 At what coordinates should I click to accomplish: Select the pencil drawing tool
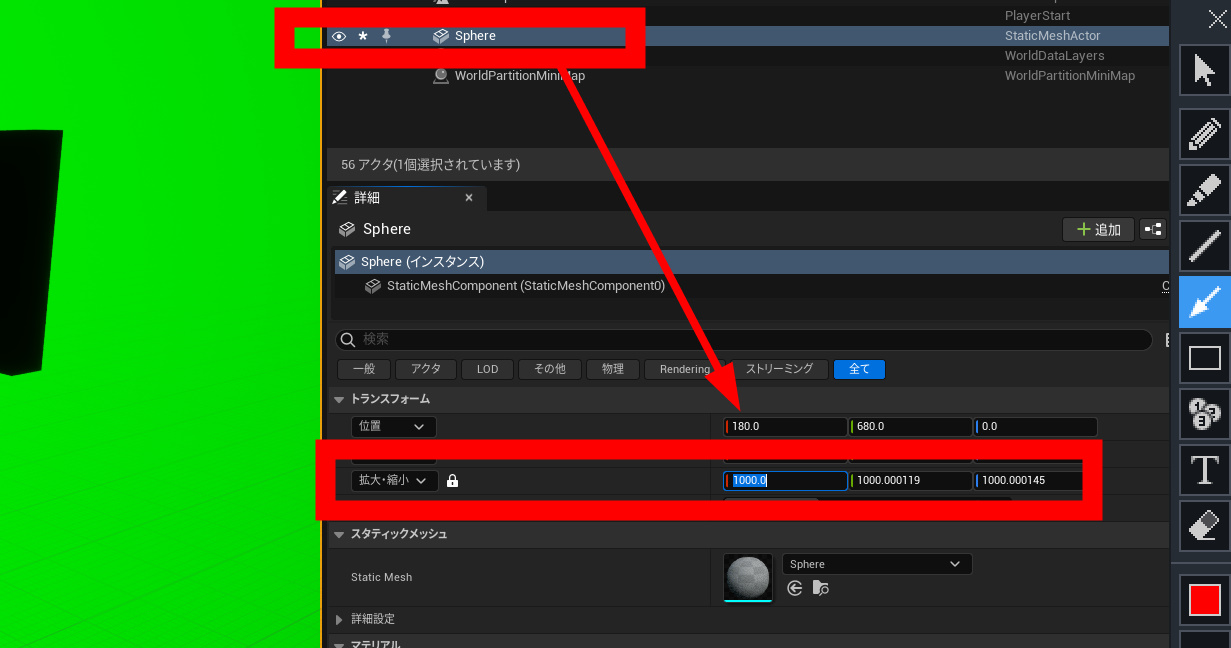(x=1204, y=134)
